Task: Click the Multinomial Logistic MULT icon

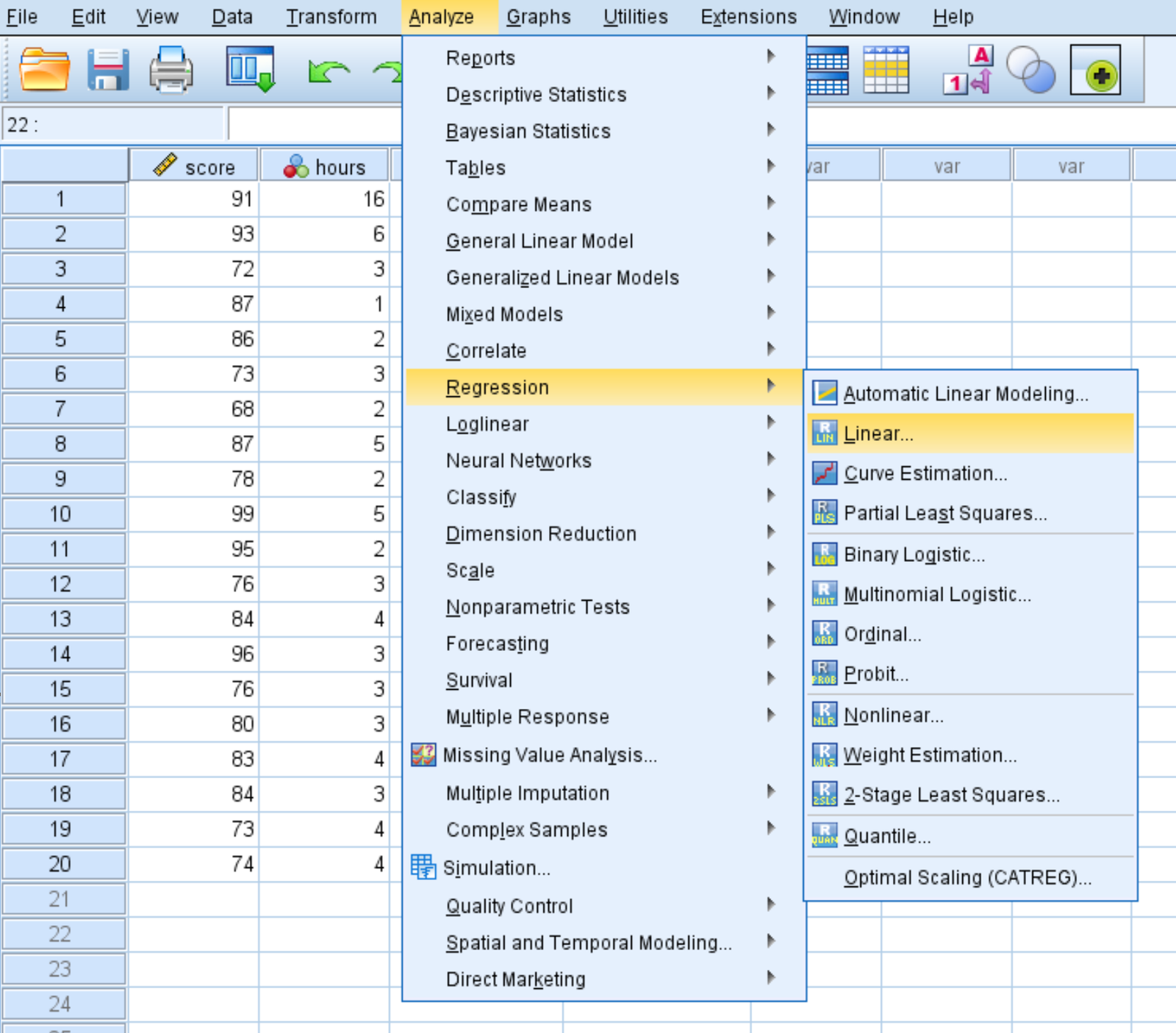Action: pos(825,593)
